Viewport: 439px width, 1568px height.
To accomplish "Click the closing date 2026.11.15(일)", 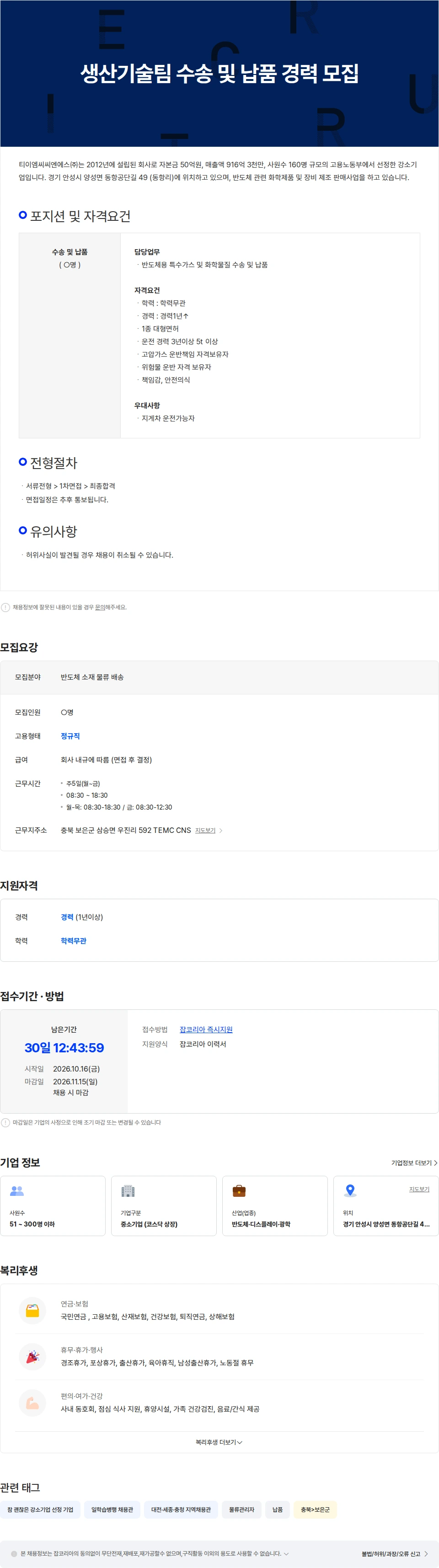I will click(x=75, y=1082).
